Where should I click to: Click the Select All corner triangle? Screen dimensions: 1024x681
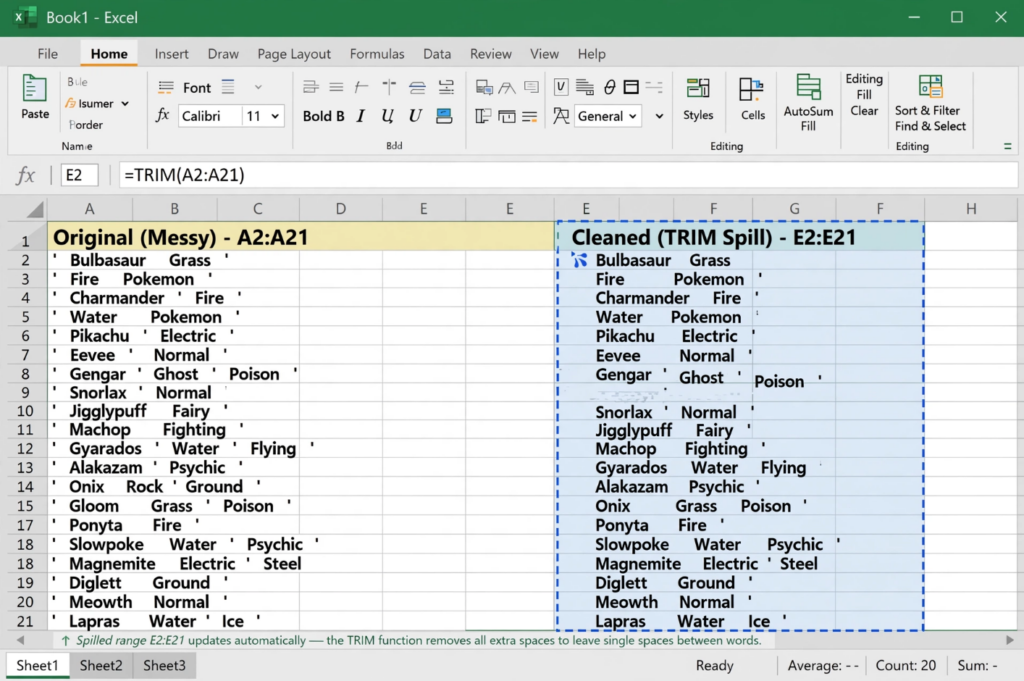tap(35, 209)
